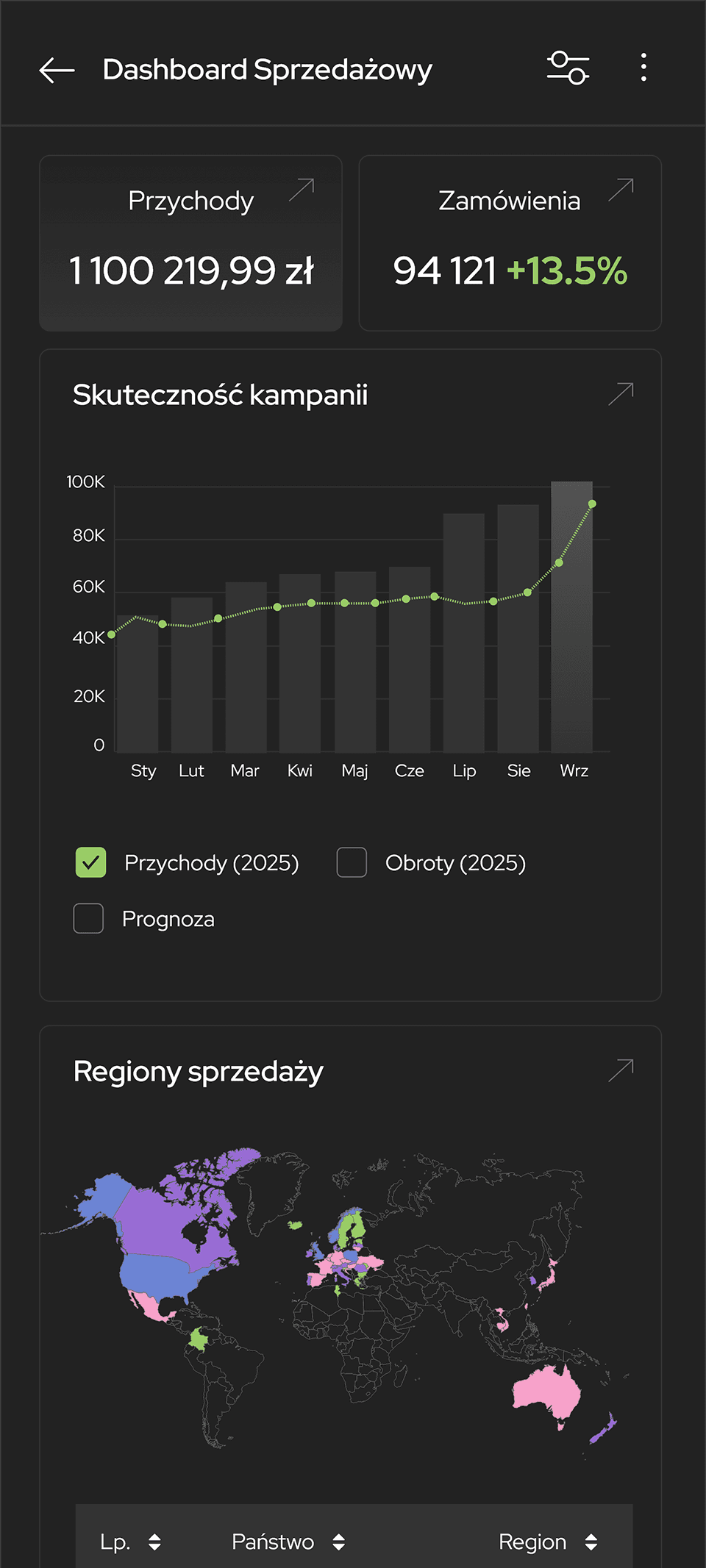Open the filter settings sliders icon
The height and width of the screenshot is (1568, 706).
pos(568,68)
